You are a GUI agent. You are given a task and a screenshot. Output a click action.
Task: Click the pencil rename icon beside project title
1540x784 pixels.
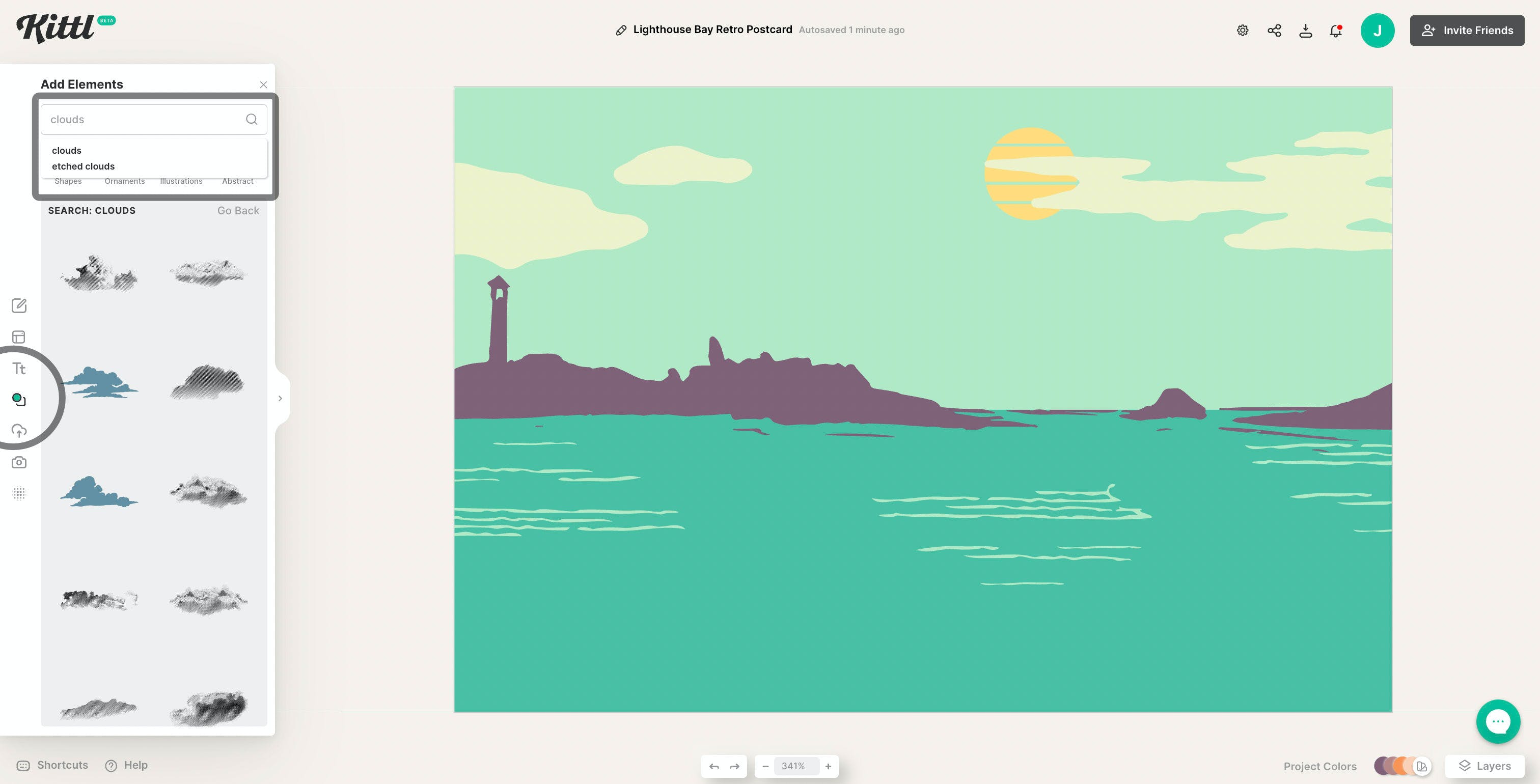click(x=621, y=30)
